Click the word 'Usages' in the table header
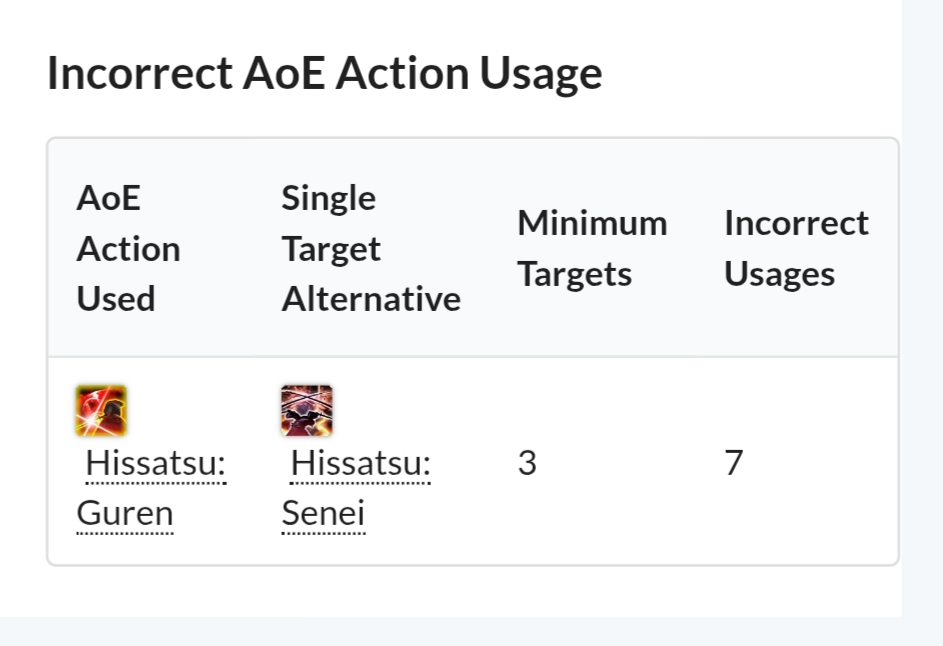 pos(779,273)
